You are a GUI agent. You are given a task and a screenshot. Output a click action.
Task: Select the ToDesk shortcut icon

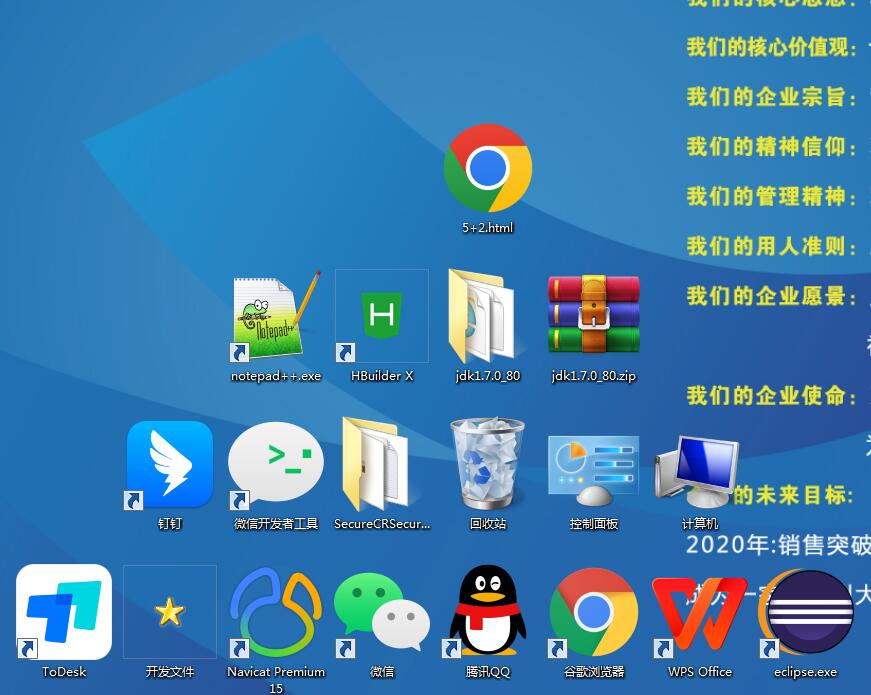[x=64, y=612]
